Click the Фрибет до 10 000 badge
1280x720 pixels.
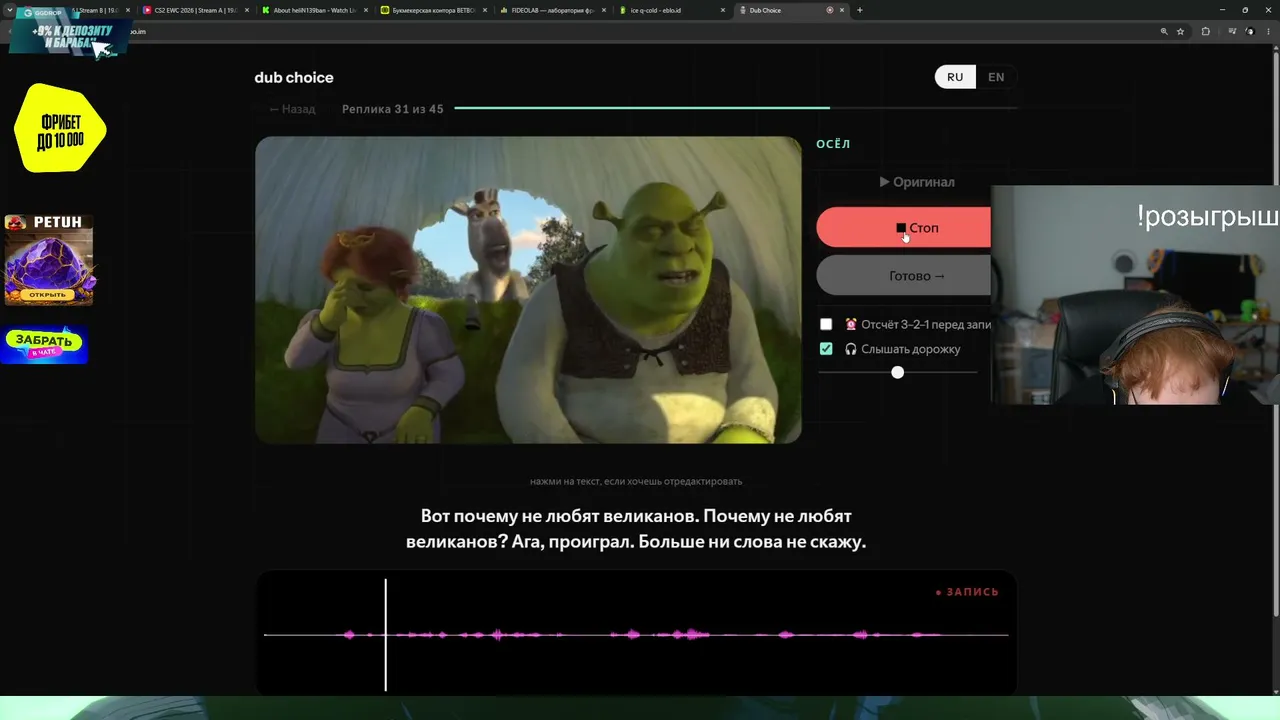coord(60,128)
